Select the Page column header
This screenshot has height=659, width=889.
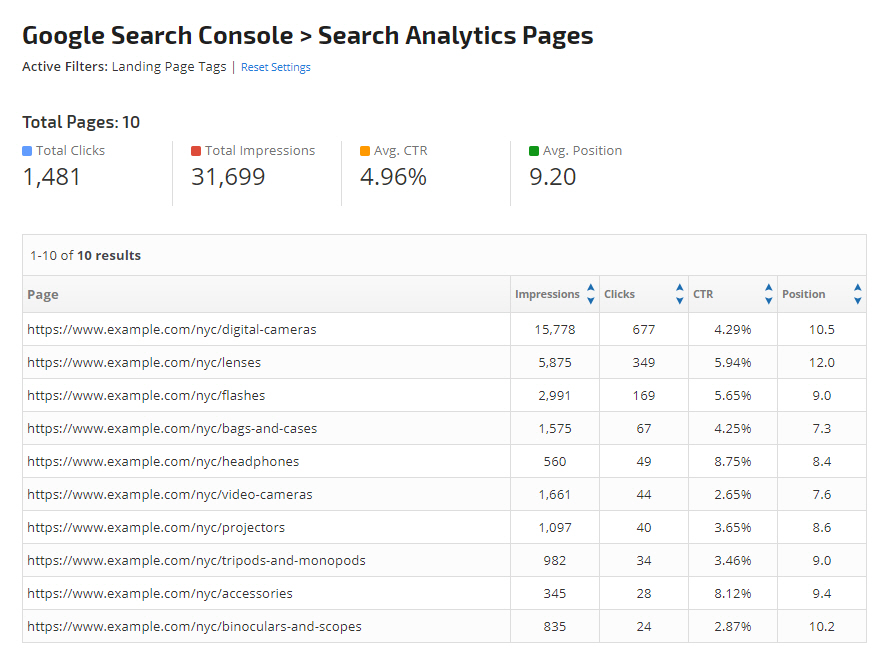pos(43,294)
